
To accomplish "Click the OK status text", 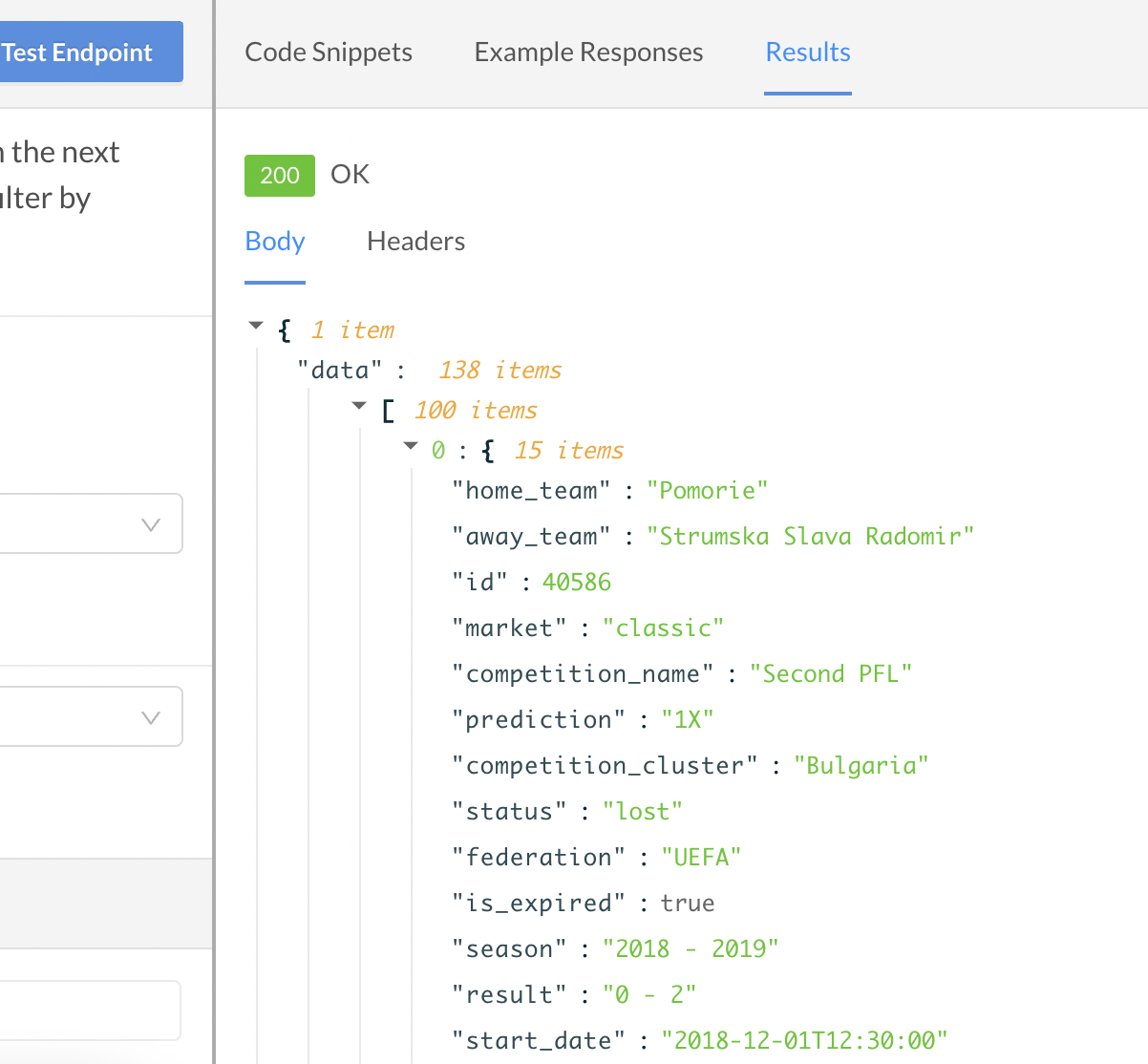I will (x=350, y=175).
